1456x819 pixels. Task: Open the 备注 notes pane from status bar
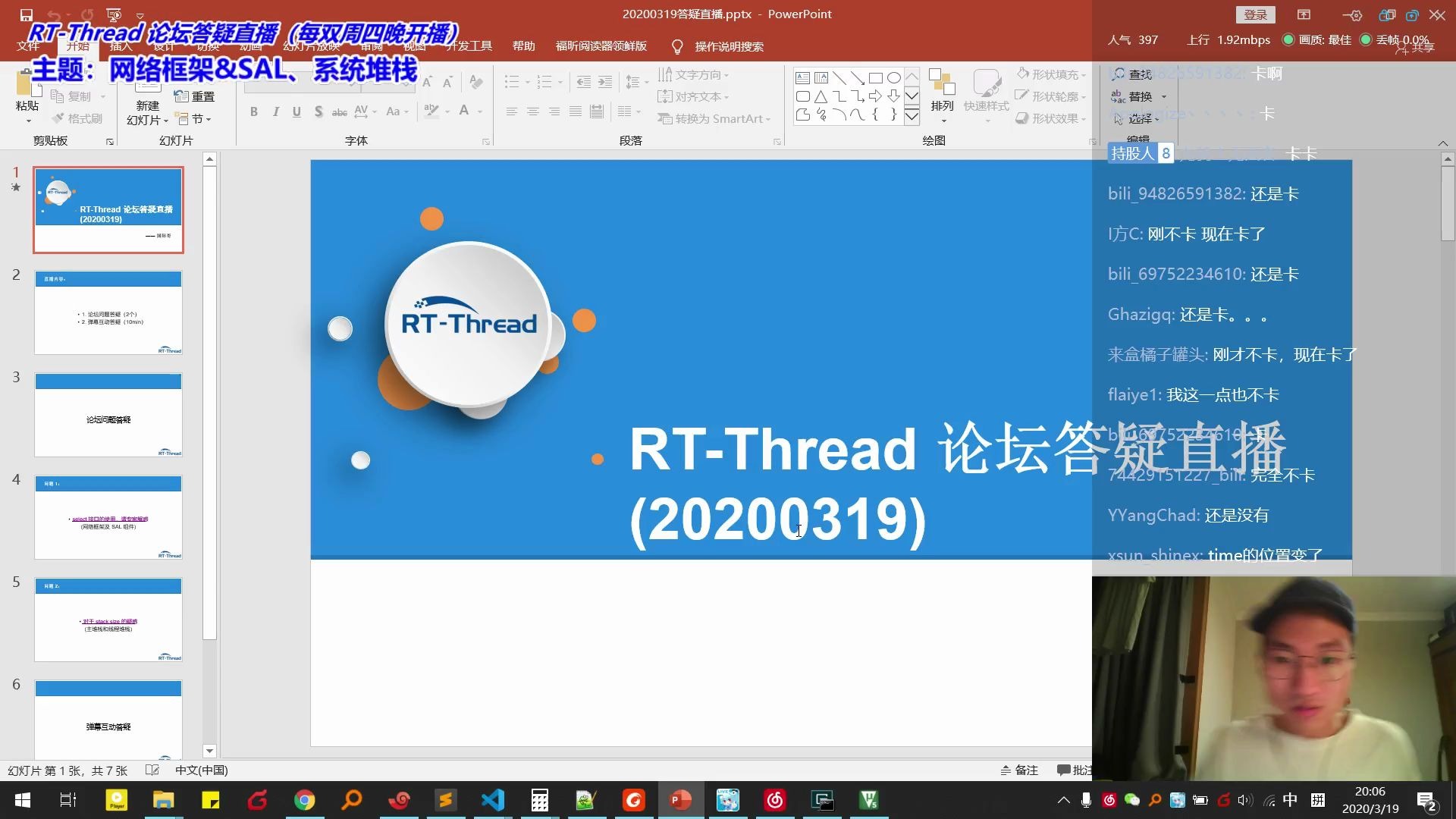[1019, 770]
